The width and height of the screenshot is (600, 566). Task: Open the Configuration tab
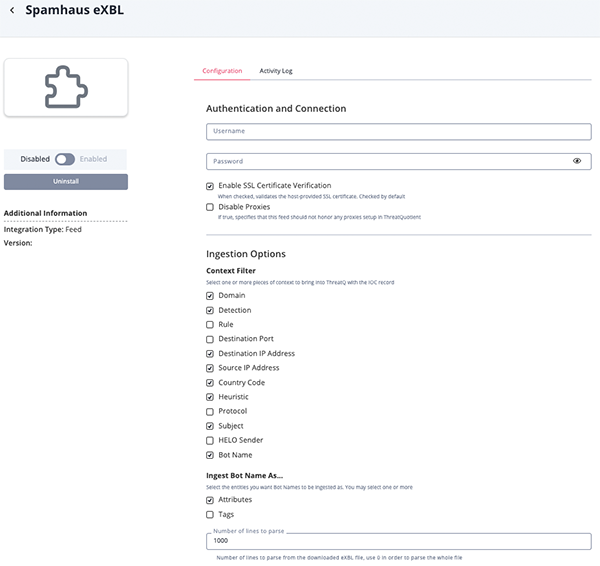click(222, 71)
